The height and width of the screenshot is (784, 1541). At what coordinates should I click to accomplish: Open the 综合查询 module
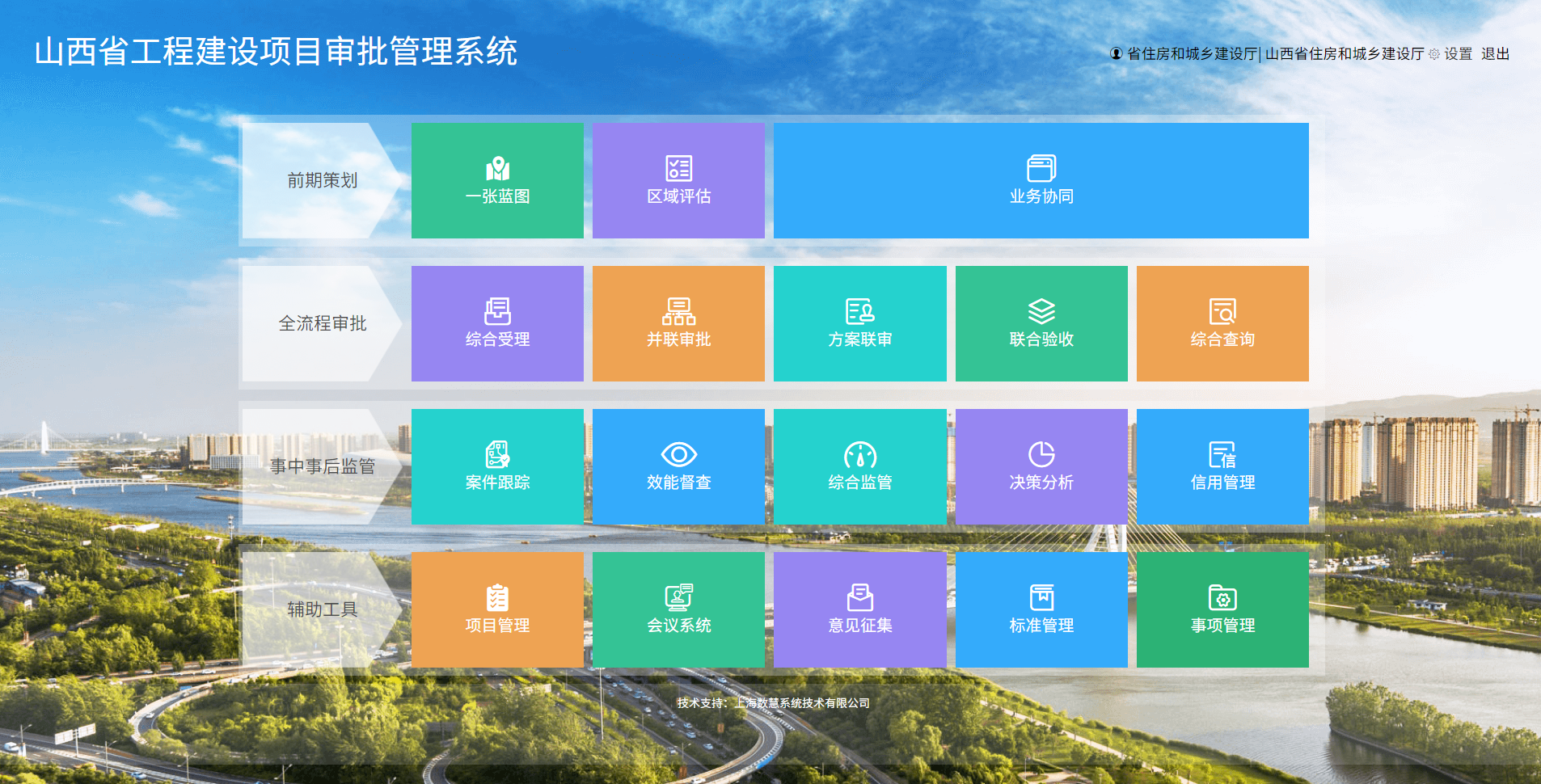pyautogui.click(x=1222, y=323)
